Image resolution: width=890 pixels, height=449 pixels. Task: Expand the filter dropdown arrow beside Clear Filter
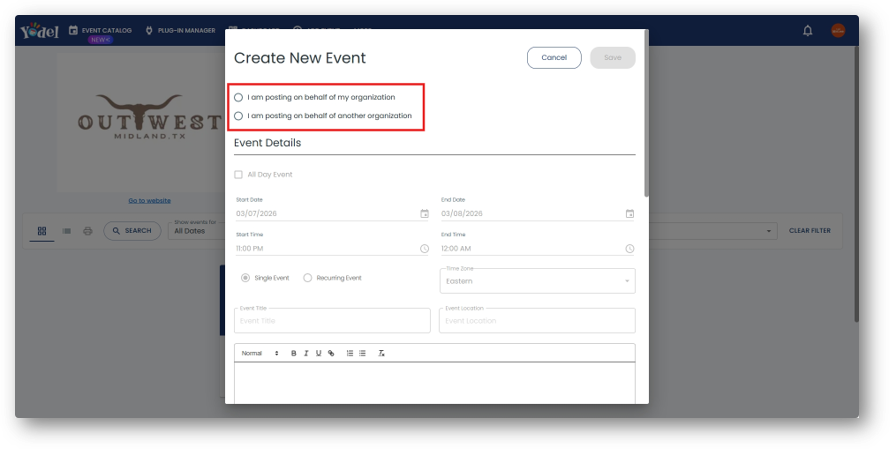(x=769, y=231)
